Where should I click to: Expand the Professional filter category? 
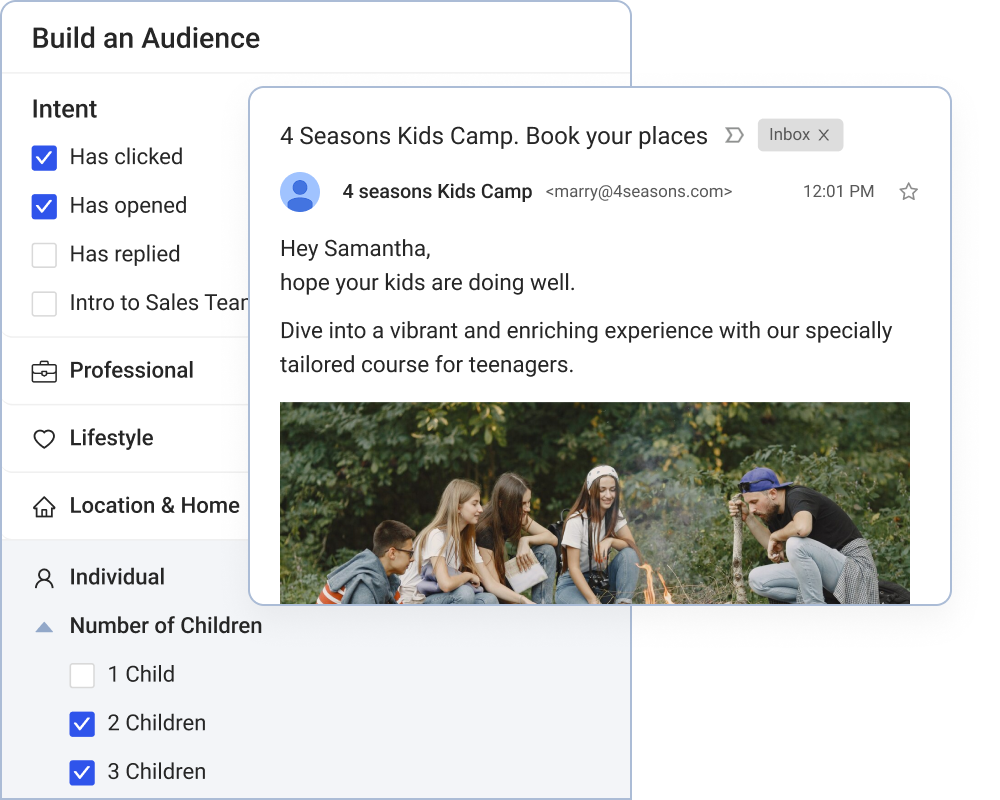tap(132, 371)
